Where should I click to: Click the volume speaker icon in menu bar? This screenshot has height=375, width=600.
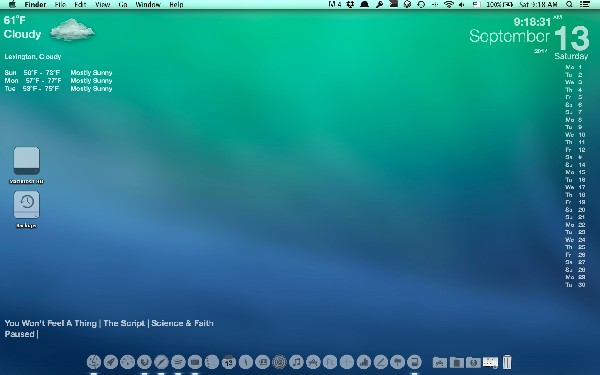462,5
